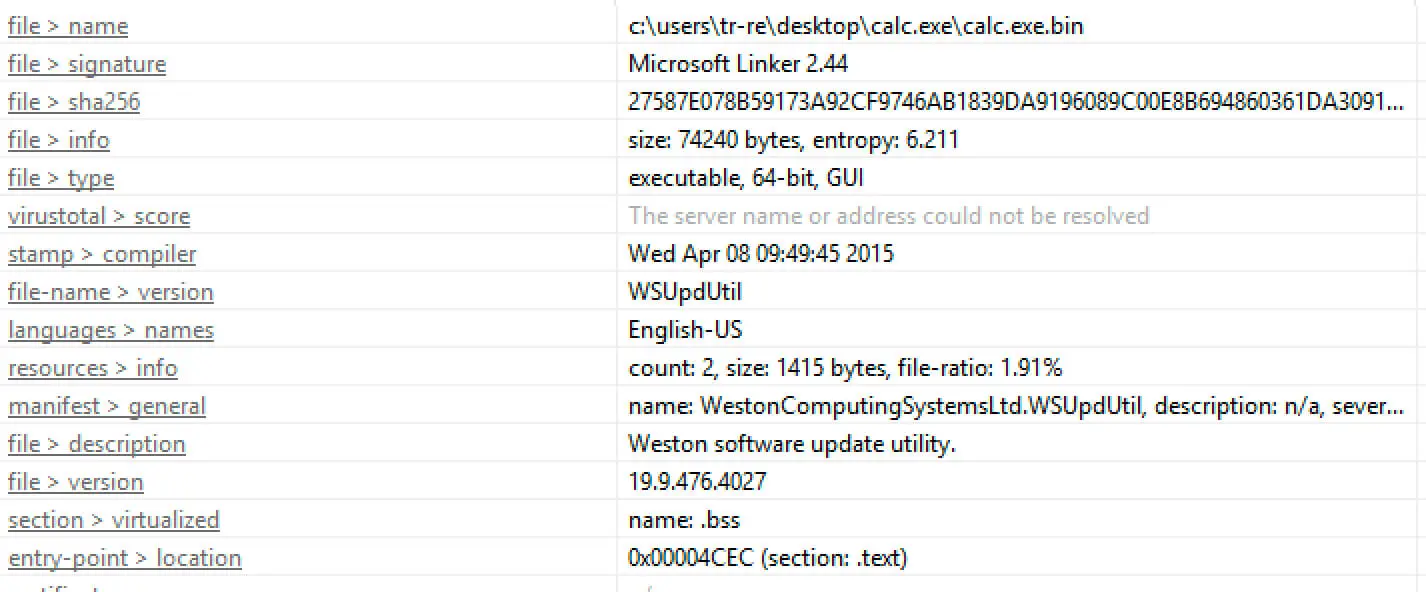Select the calc.exe.bin file path value
The height and width of the screenshot is (592, 1426).
click(x=856, y=27)
